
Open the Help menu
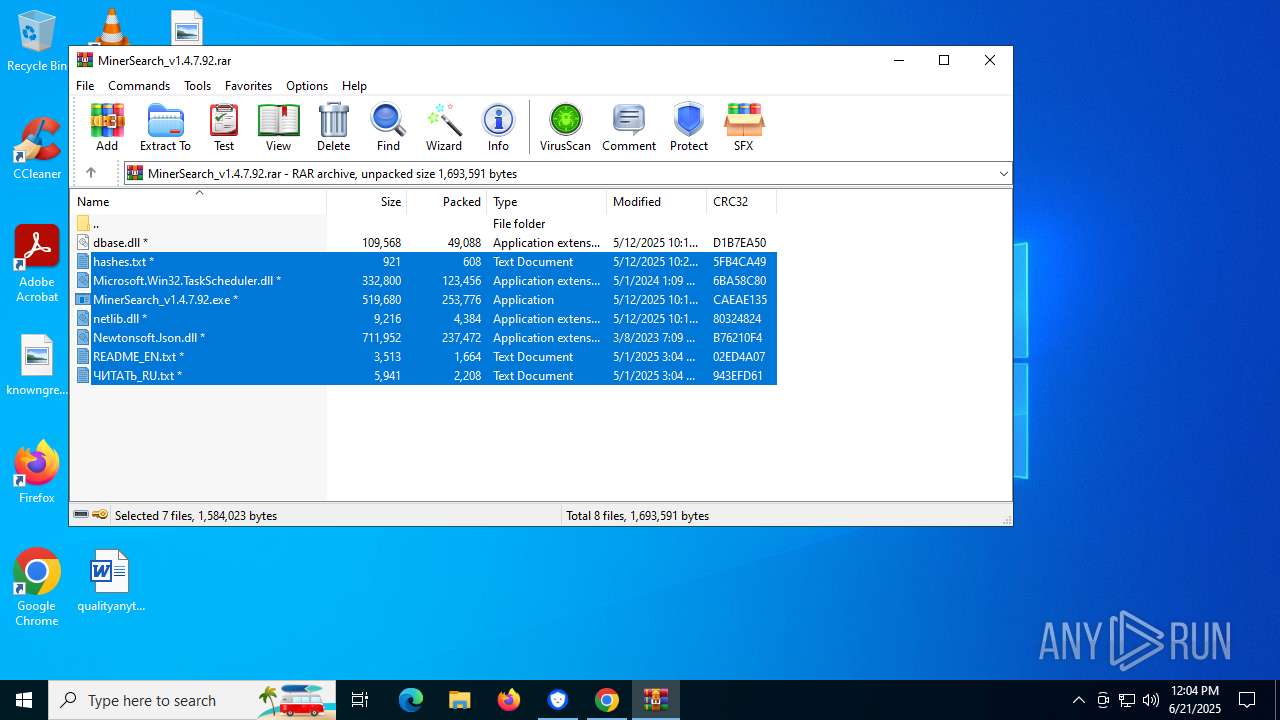354,86
